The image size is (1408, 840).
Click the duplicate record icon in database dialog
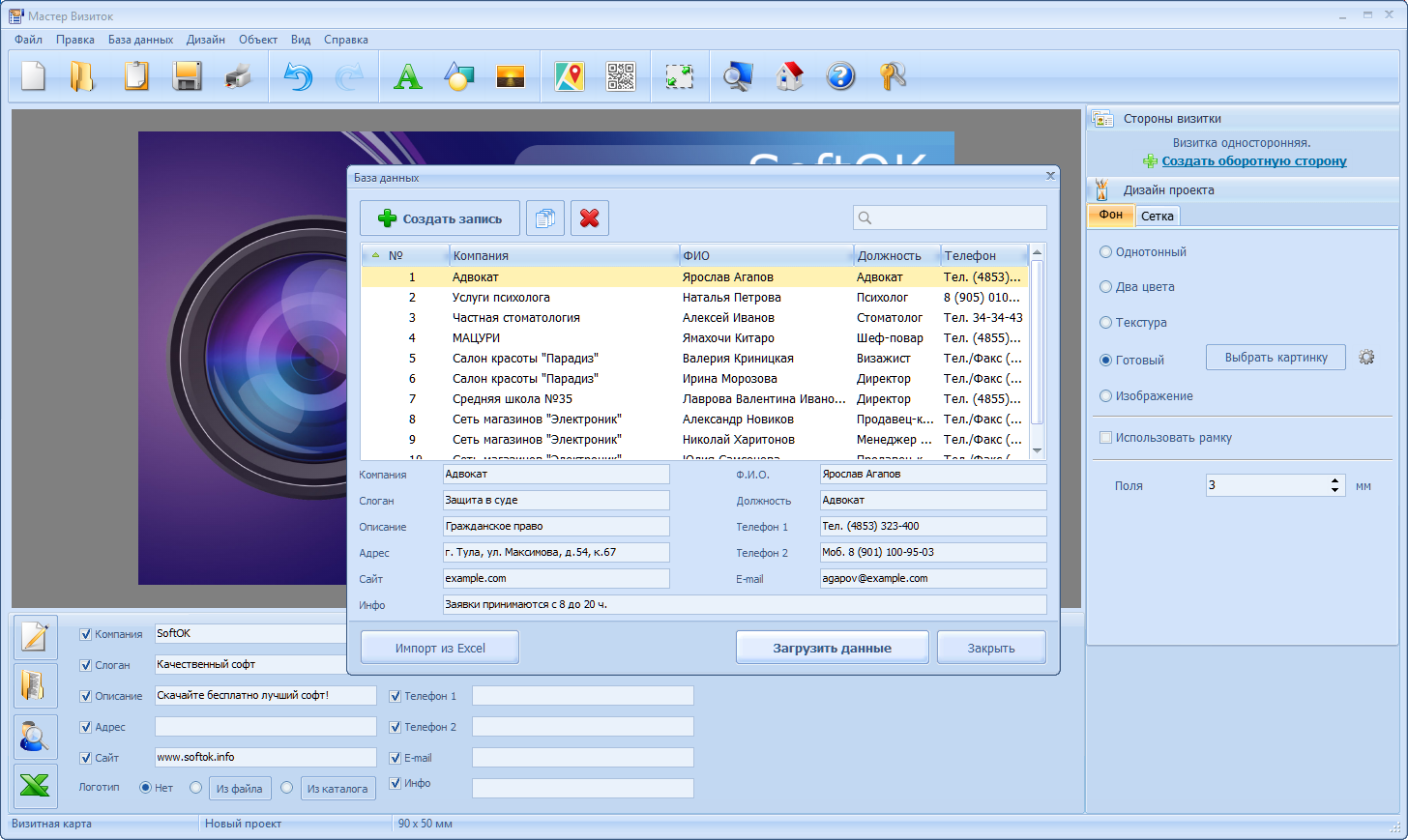545,218
